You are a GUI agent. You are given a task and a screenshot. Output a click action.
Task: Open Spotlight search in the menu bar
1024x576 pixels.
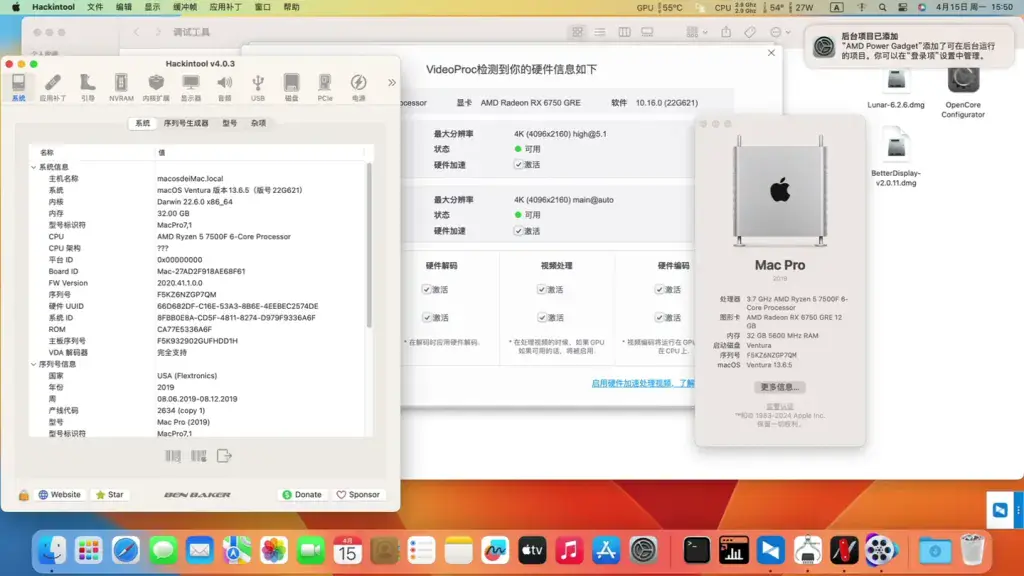882,7
